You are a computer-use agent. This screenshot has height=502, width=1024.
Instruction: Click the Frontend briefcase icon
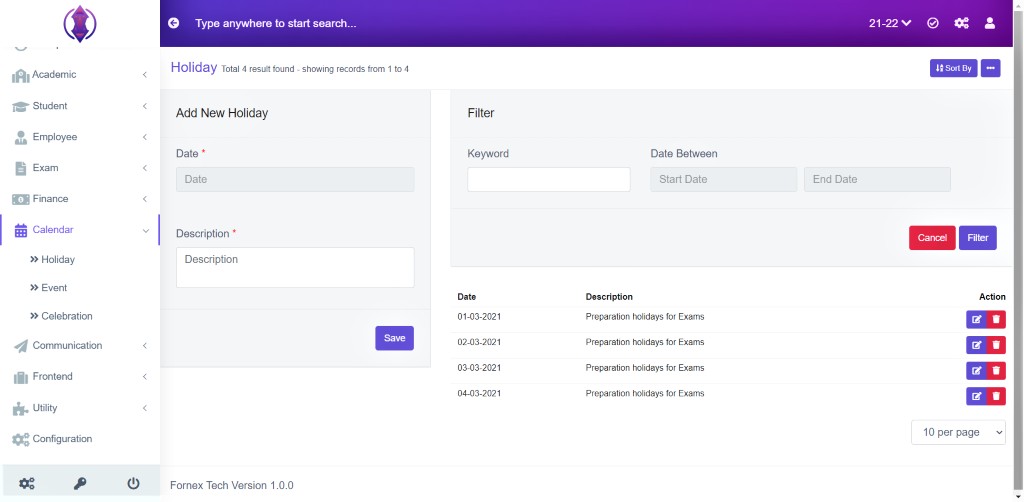(x=21, y=377)
